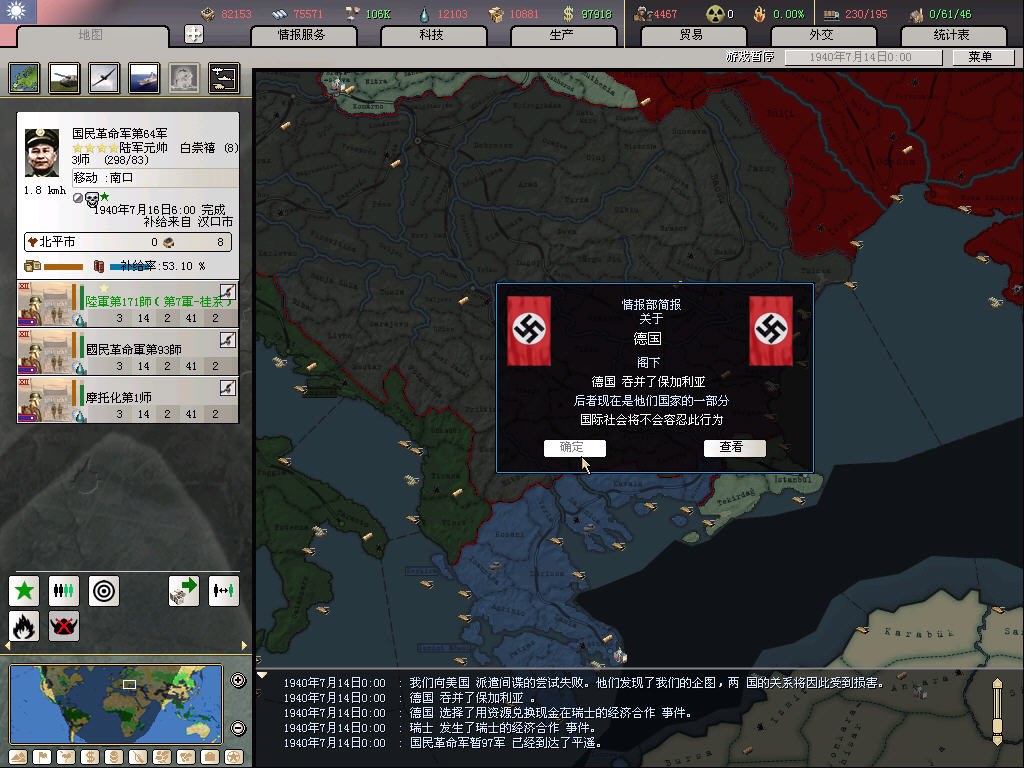
Task: Click the minimap world overview
Action: pyautogui.click(x=116, y=703)
